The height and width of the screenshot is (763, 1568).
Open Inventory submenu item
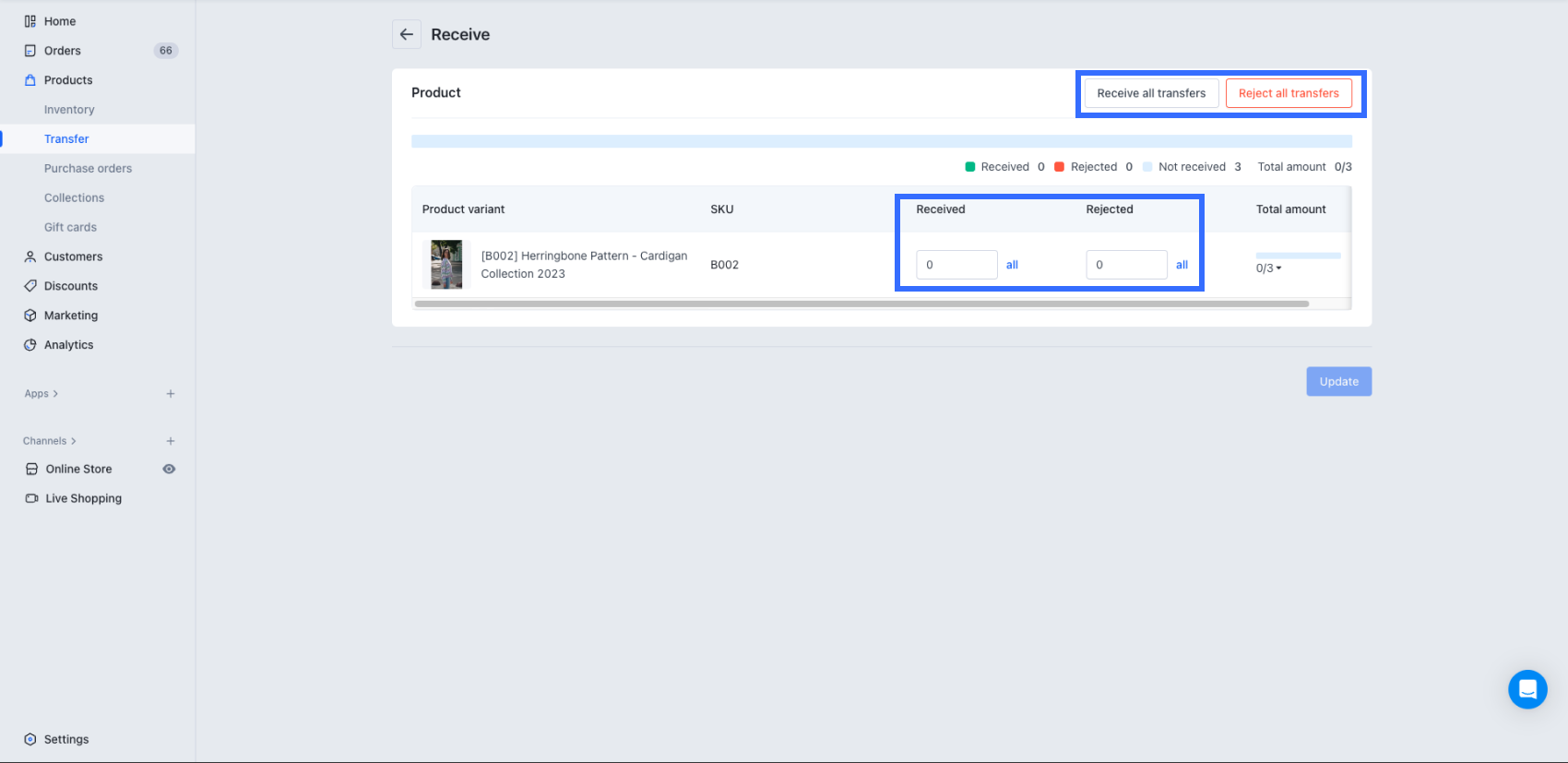pyautogui.click(x=69, y=110)
